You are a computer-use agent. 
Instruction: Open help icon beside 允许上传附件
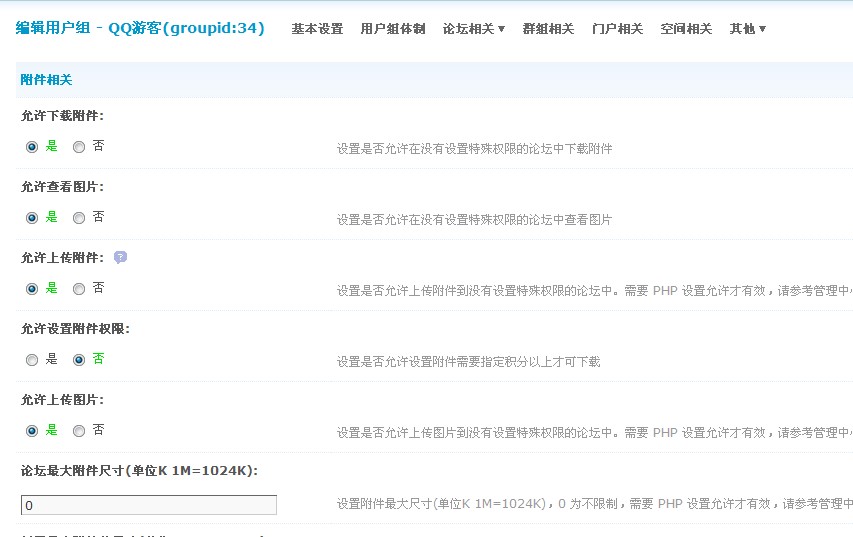click(120, 257)
